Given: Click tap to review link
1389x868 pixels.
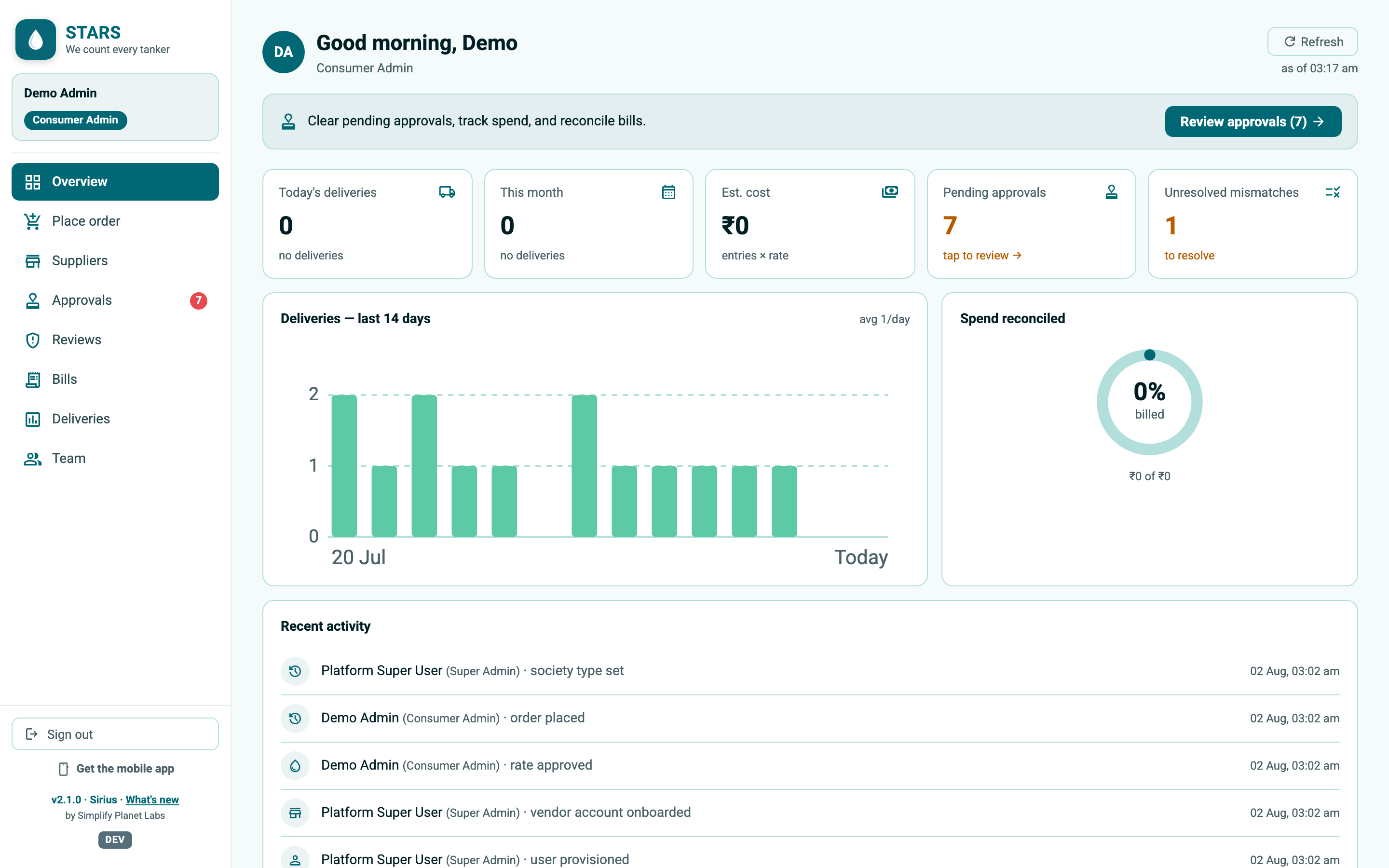Looking at the screenshot, I should tap(982, 256).
